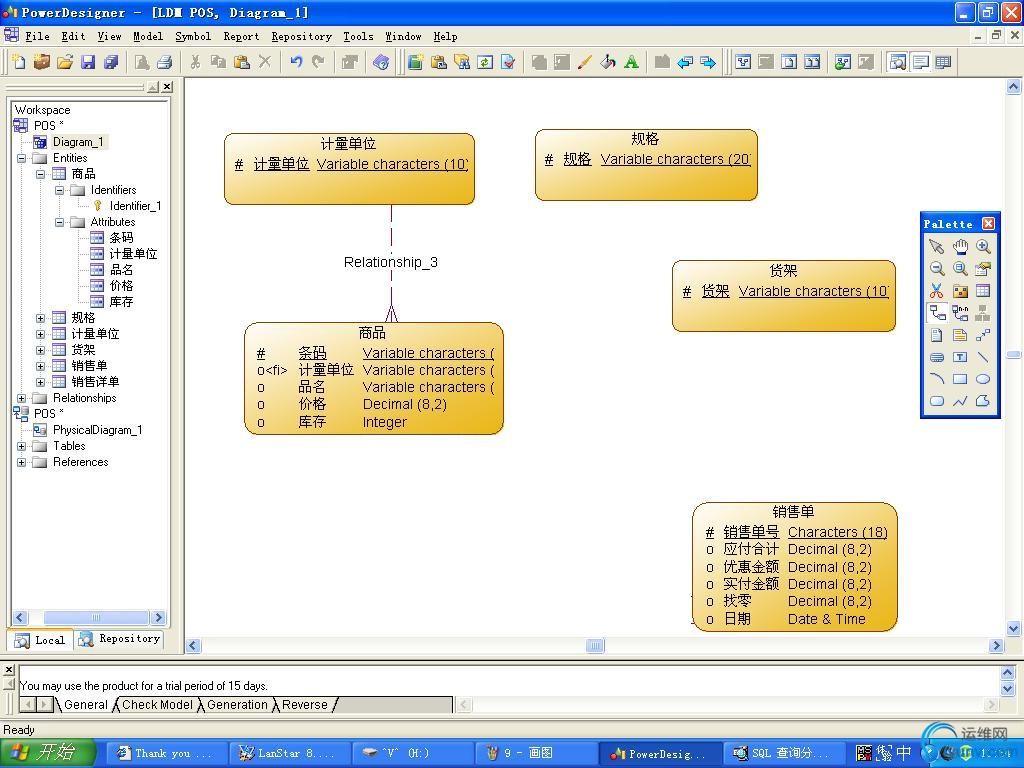Select the 条码 attribute in the tree
This screenshot has height=768, width=1024.
pyautogui.click(x=121, y=238)
